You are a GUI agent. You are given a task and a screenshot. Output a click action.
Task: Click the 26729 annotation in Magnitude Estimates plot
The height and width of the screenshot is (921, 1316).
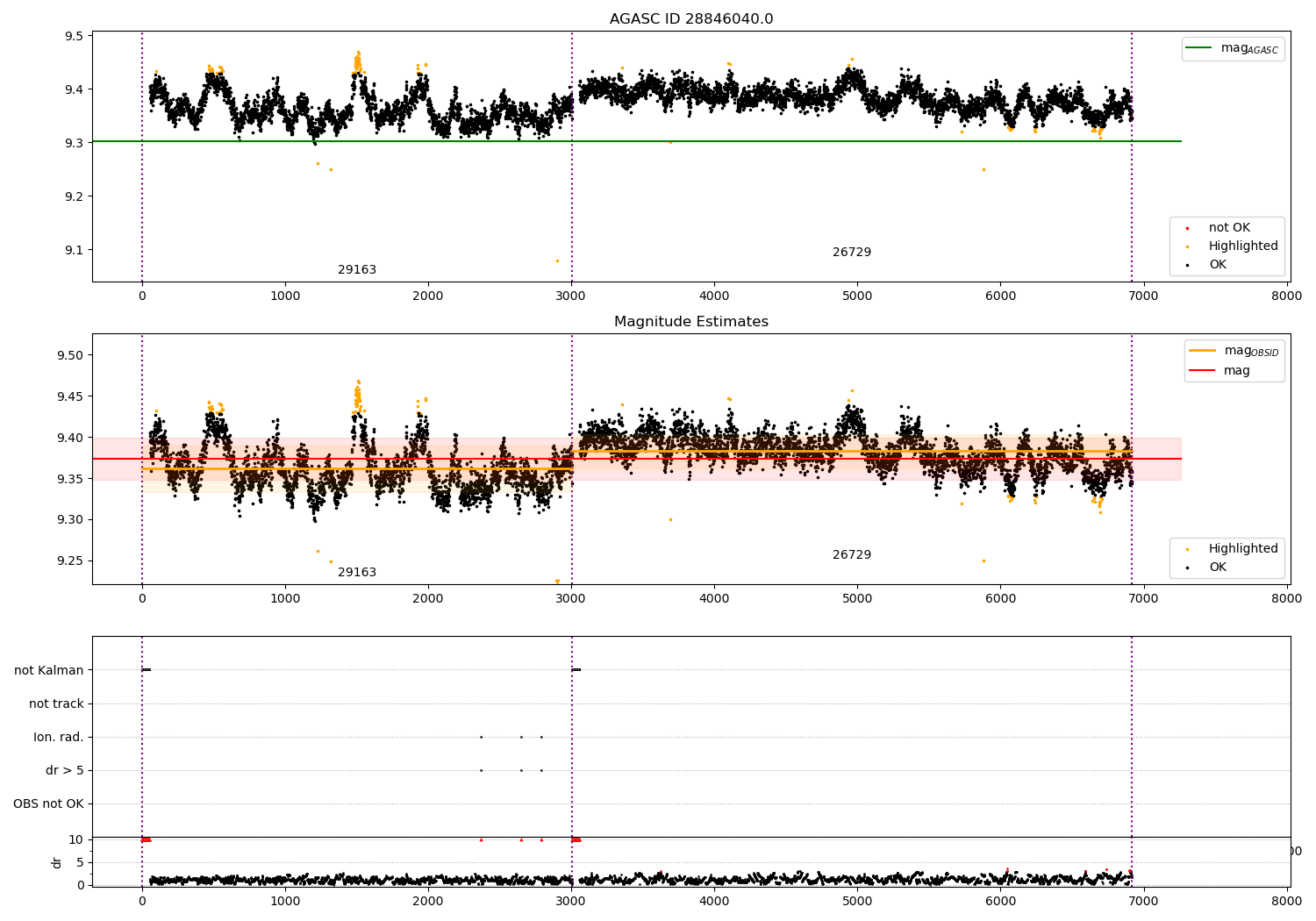[852, 555]
